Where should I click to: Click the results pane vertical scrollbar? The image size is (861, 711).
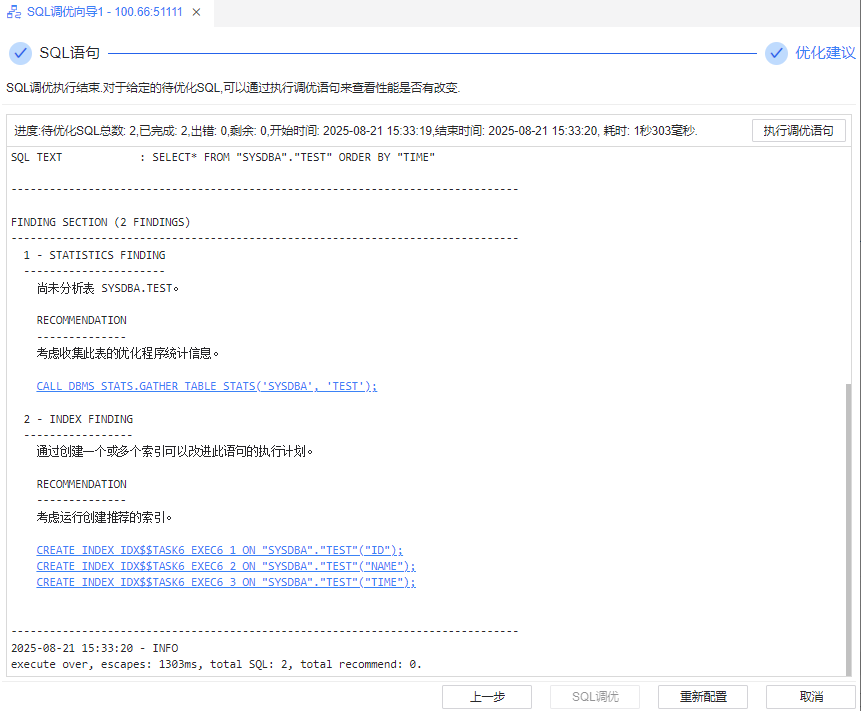(848, 530)
